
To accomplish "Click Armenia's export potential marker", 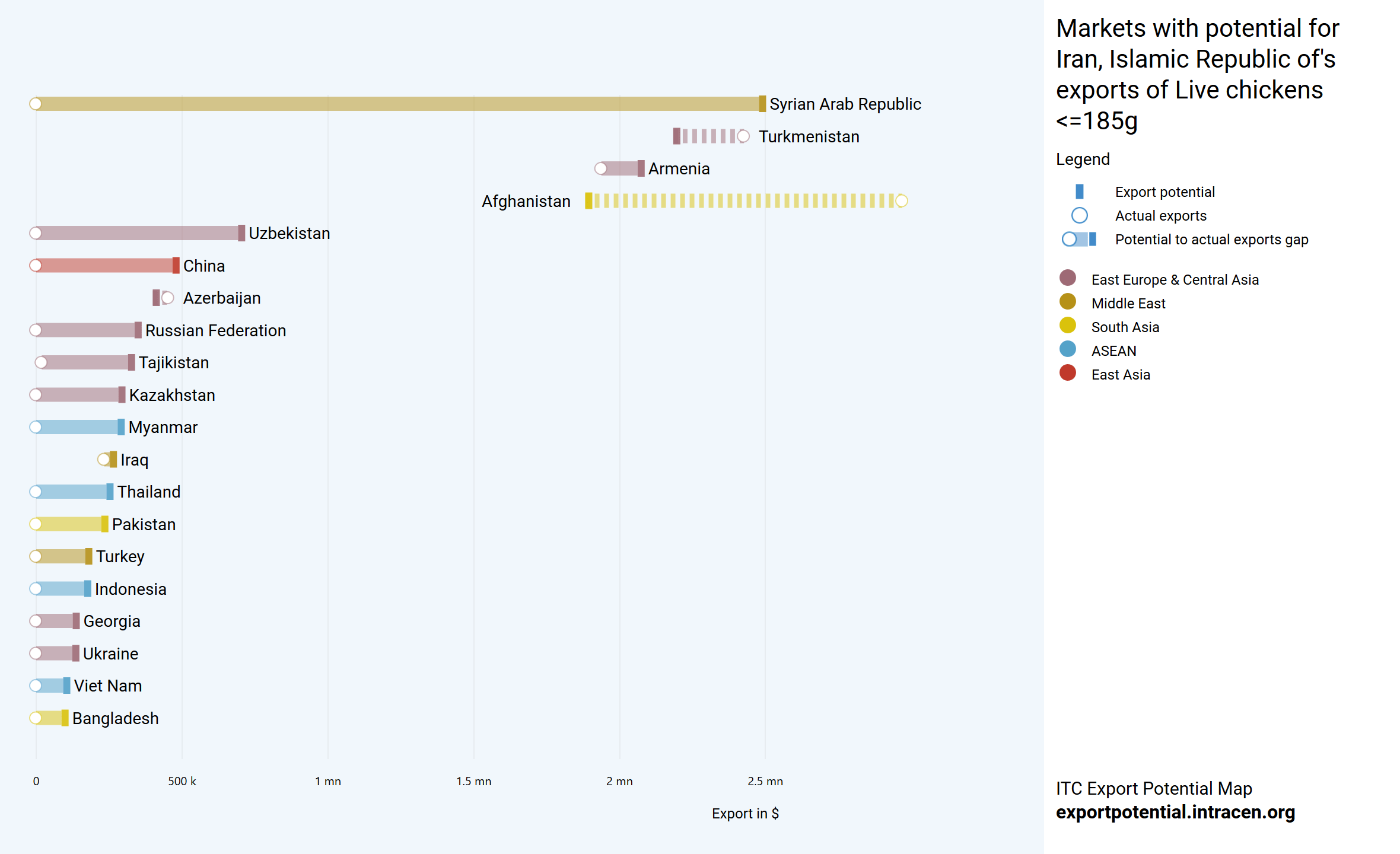I will point(641,168).
